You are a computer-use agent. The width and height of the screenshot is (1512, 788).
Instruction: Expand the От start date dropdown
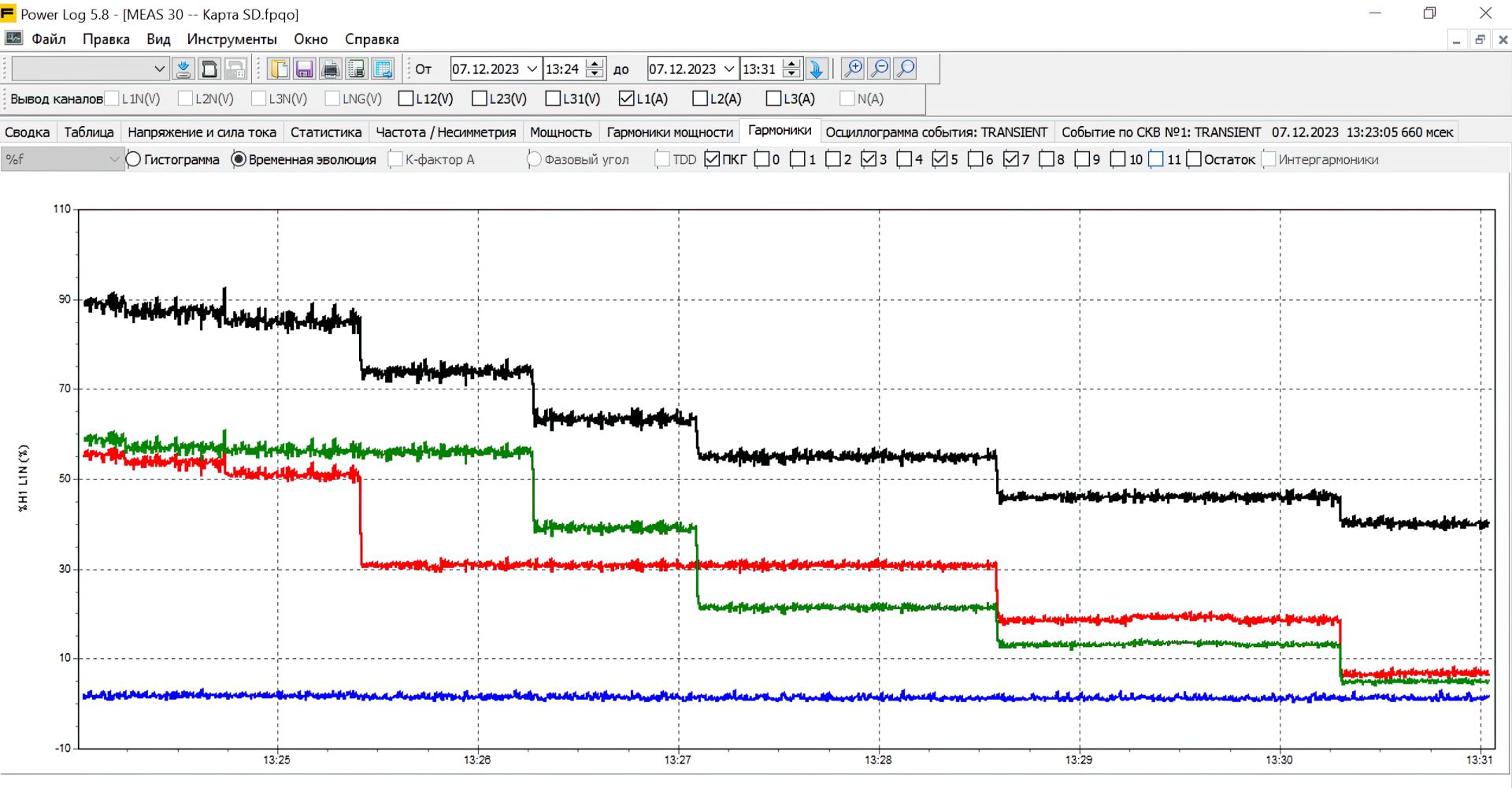coord(532,69)
